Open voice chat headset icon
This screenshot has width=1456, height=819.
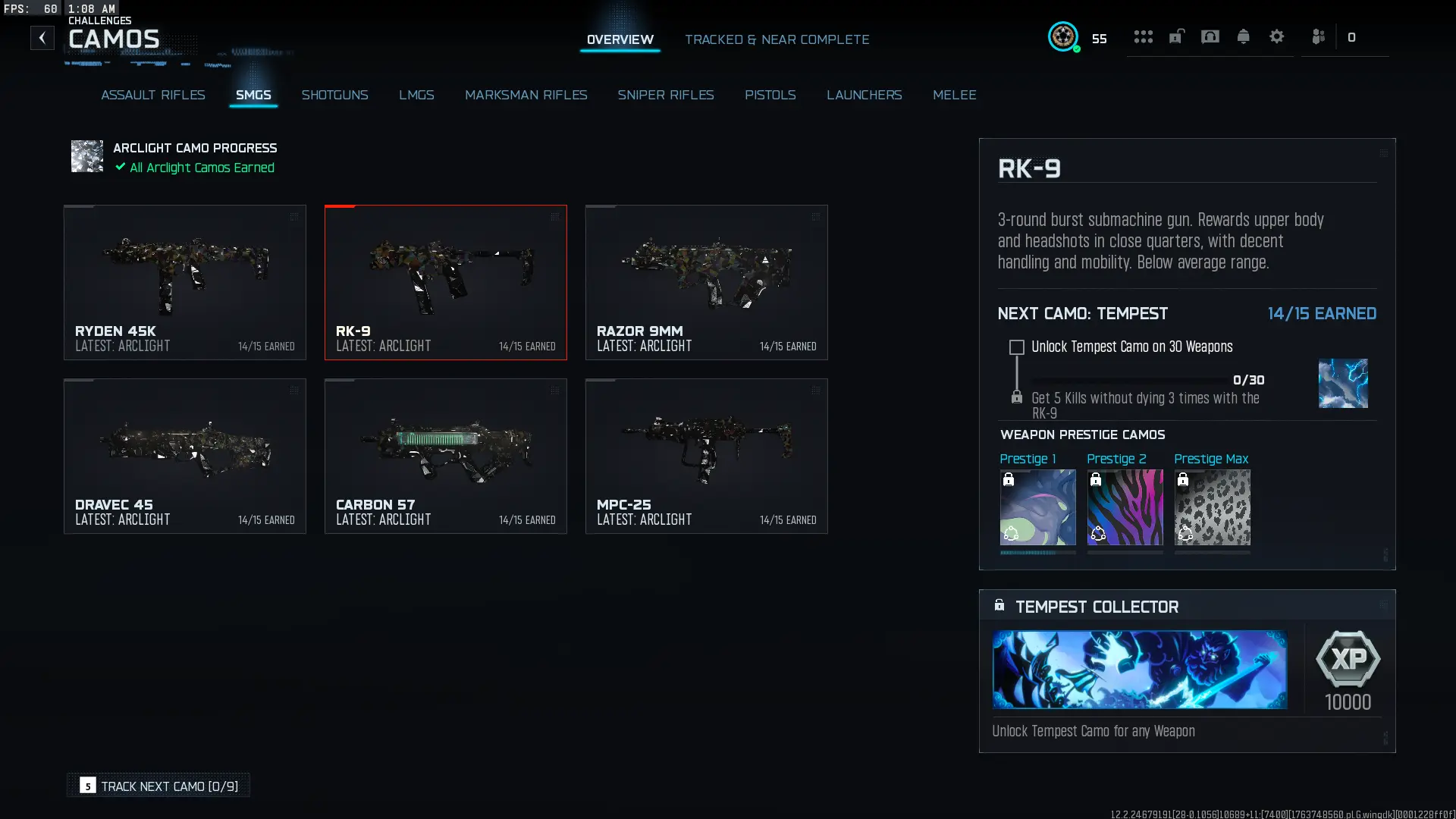tap(1210, 36)
